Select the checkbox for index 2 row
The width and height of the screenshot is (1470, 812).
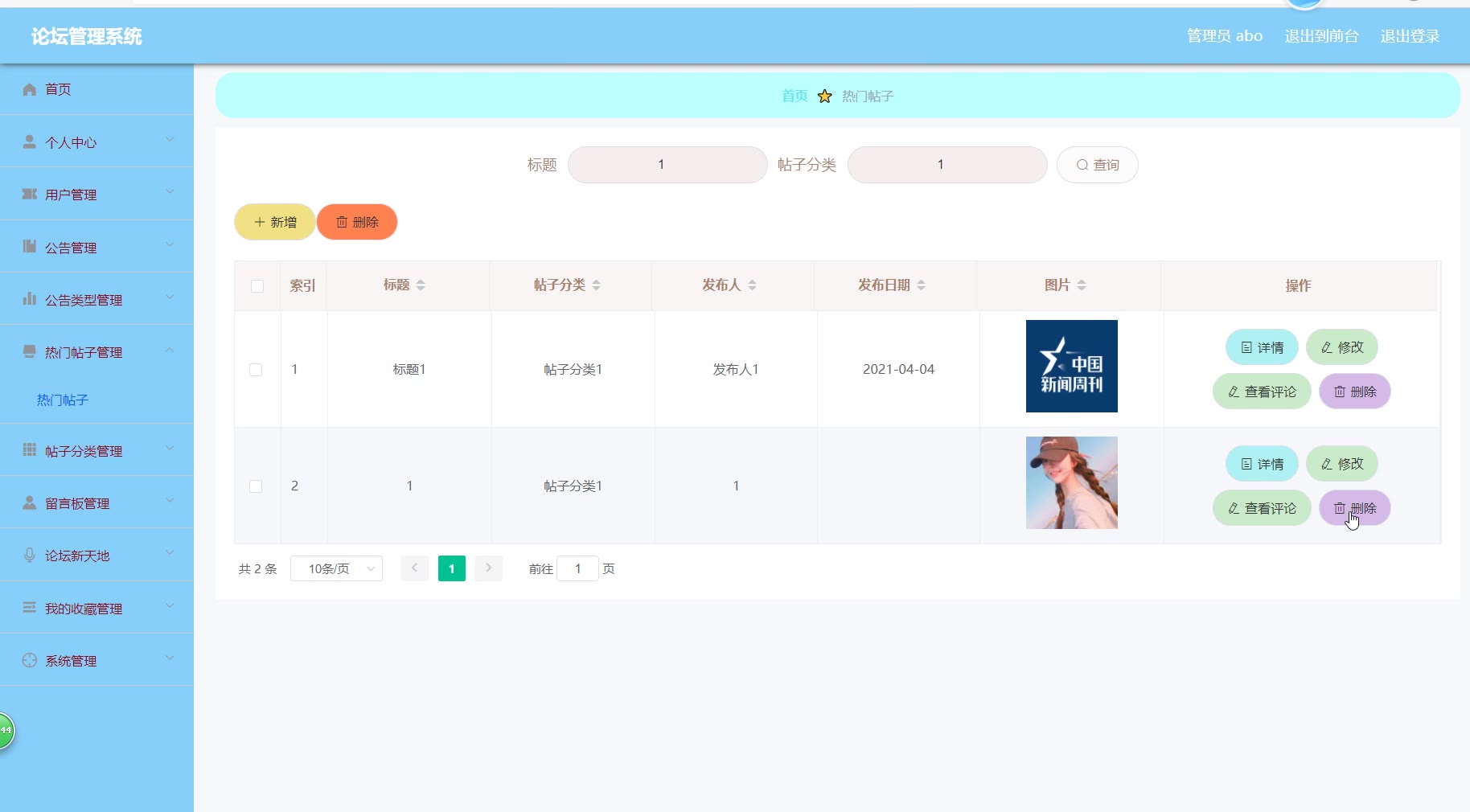tap(256, 486)
